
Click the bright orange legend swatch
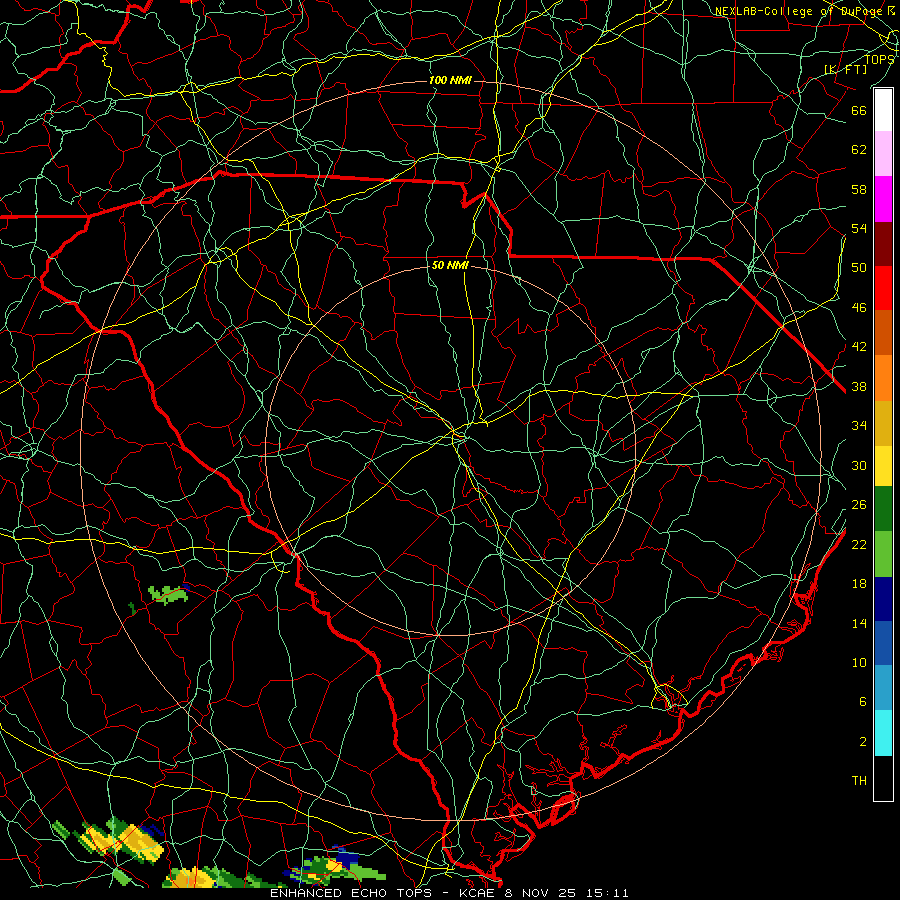coord(883,377)
